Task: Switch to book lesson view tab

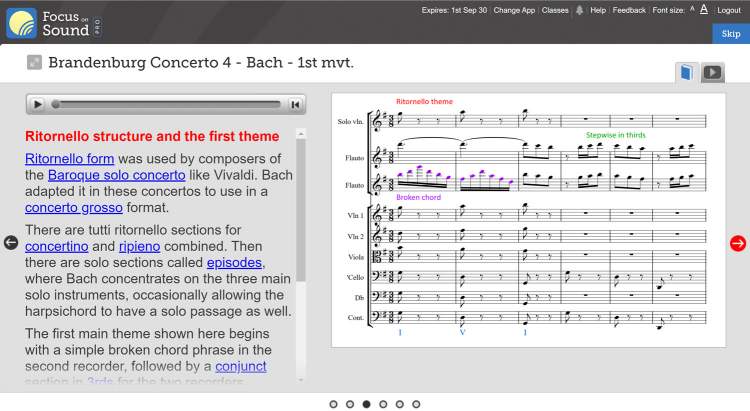Action: pos(686,73)
